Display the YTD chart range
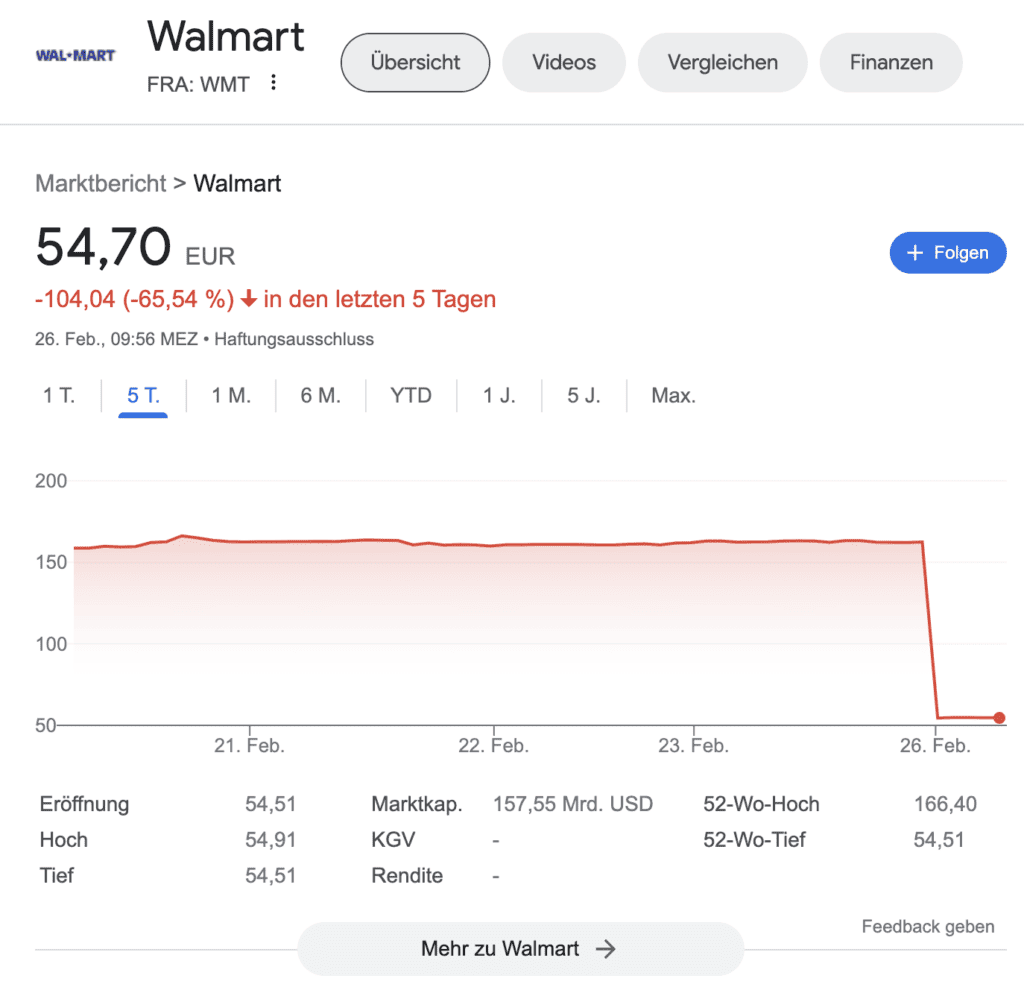Viewport: 1024px width, 990px height. pos(409,395)
